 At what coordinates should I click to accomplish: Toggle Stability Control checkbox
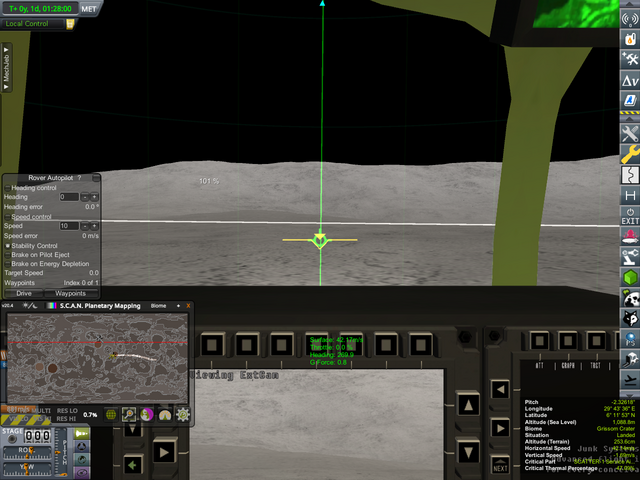[x=7, y=246]
